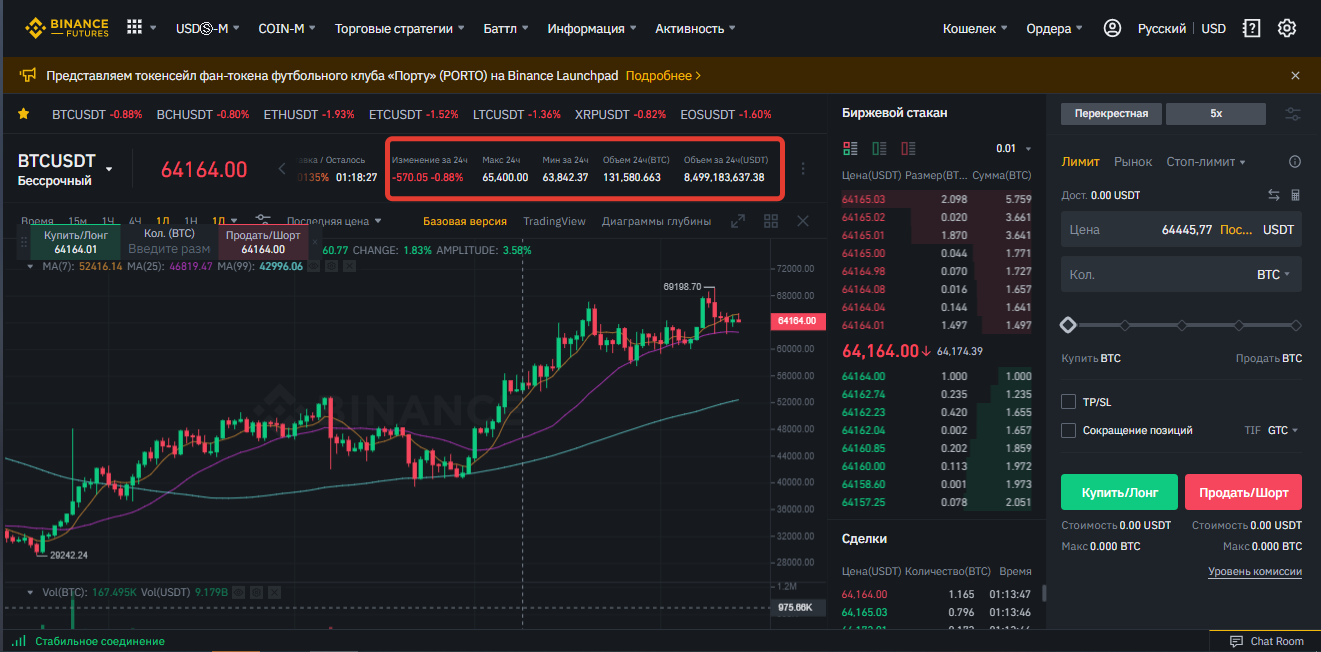Grab the quick-order widget drag handle
1321x652 pixels.
pos(24,241)
